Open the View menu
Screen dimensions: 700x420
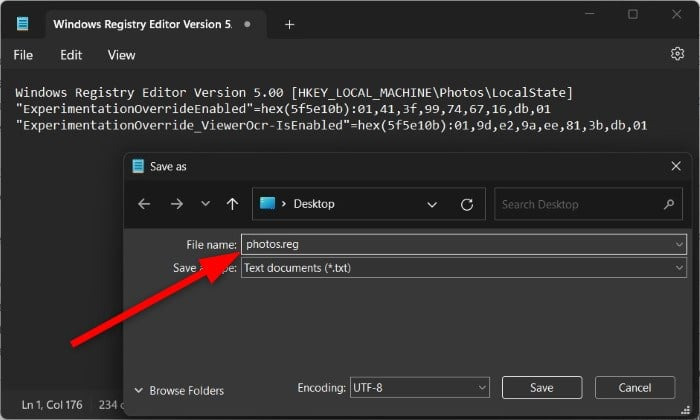[x=121, y=55]
